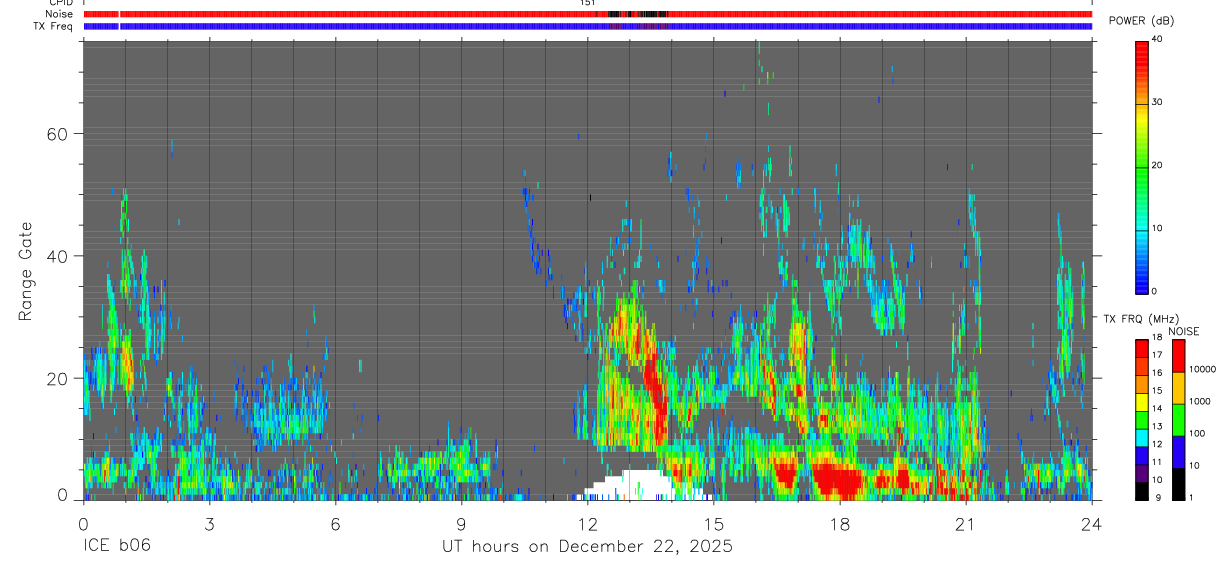Click the 16 label in the TX frequency legend
The width and height of the screenshot is (1228, 567).
click(1157, 372)
